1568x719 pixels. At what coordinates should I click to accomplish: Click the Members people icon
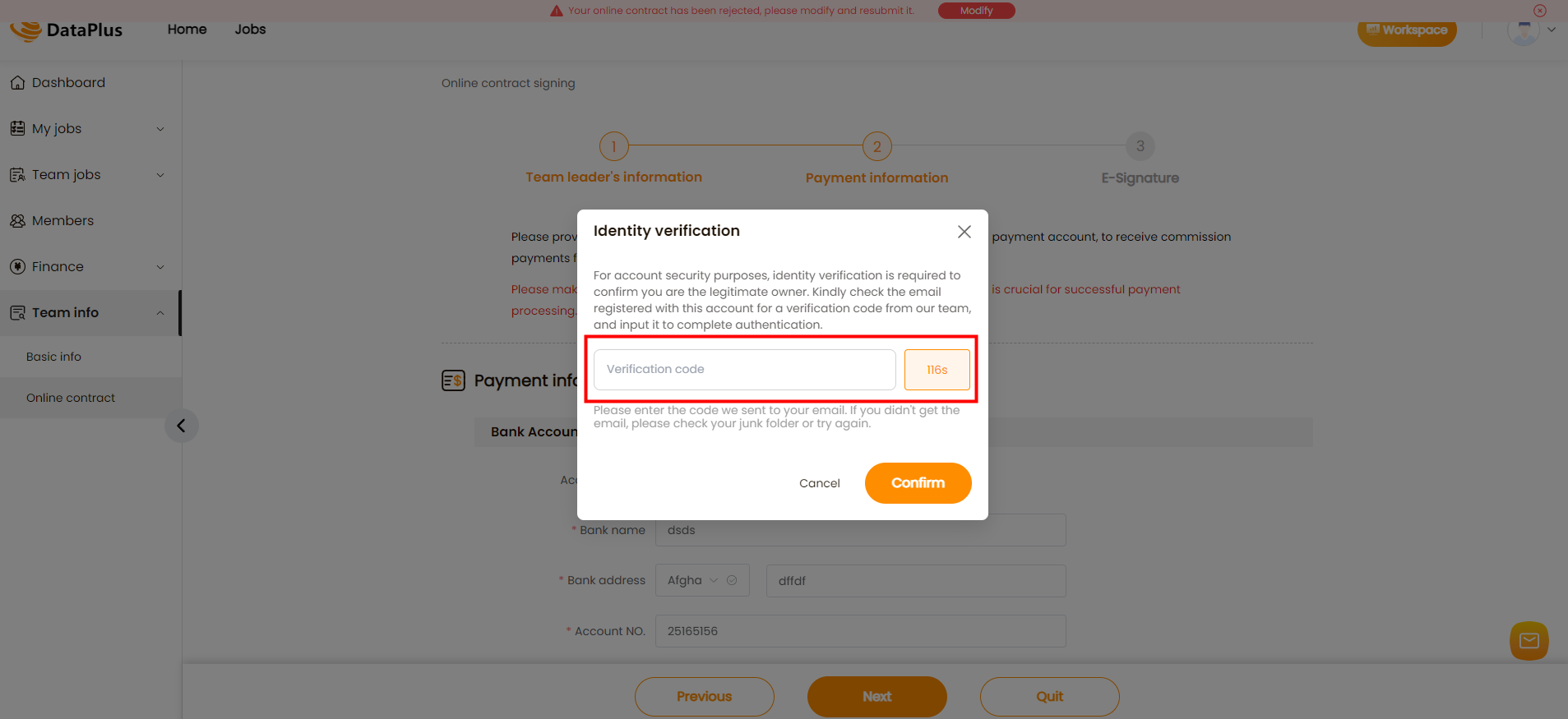(17, 220)
